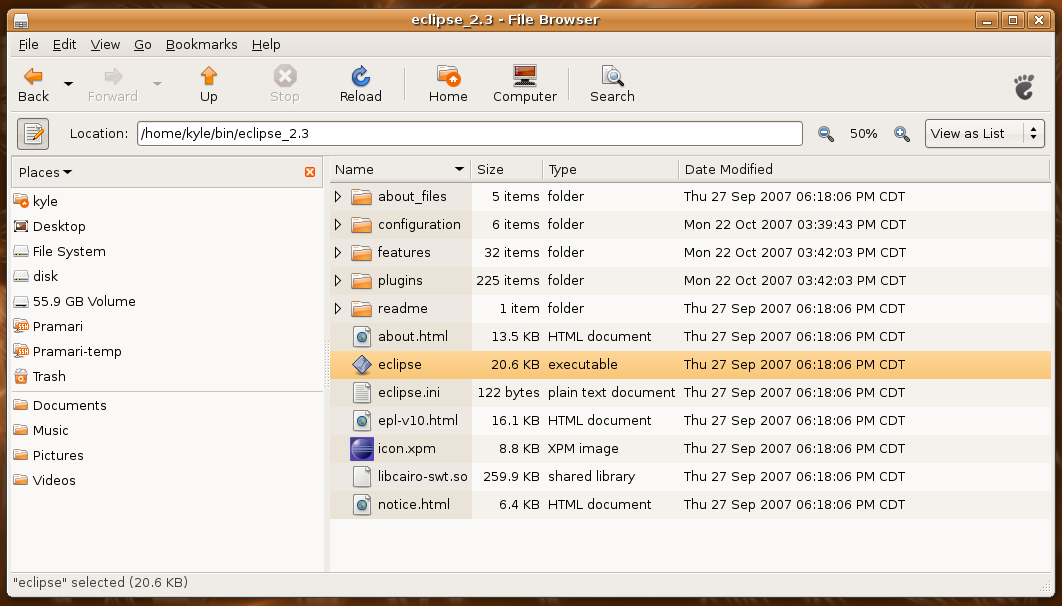Viewport: 1062px width, 606px height.
Task: Select the icon.xpm image thumbnail
Action: (x=362, y=448)
